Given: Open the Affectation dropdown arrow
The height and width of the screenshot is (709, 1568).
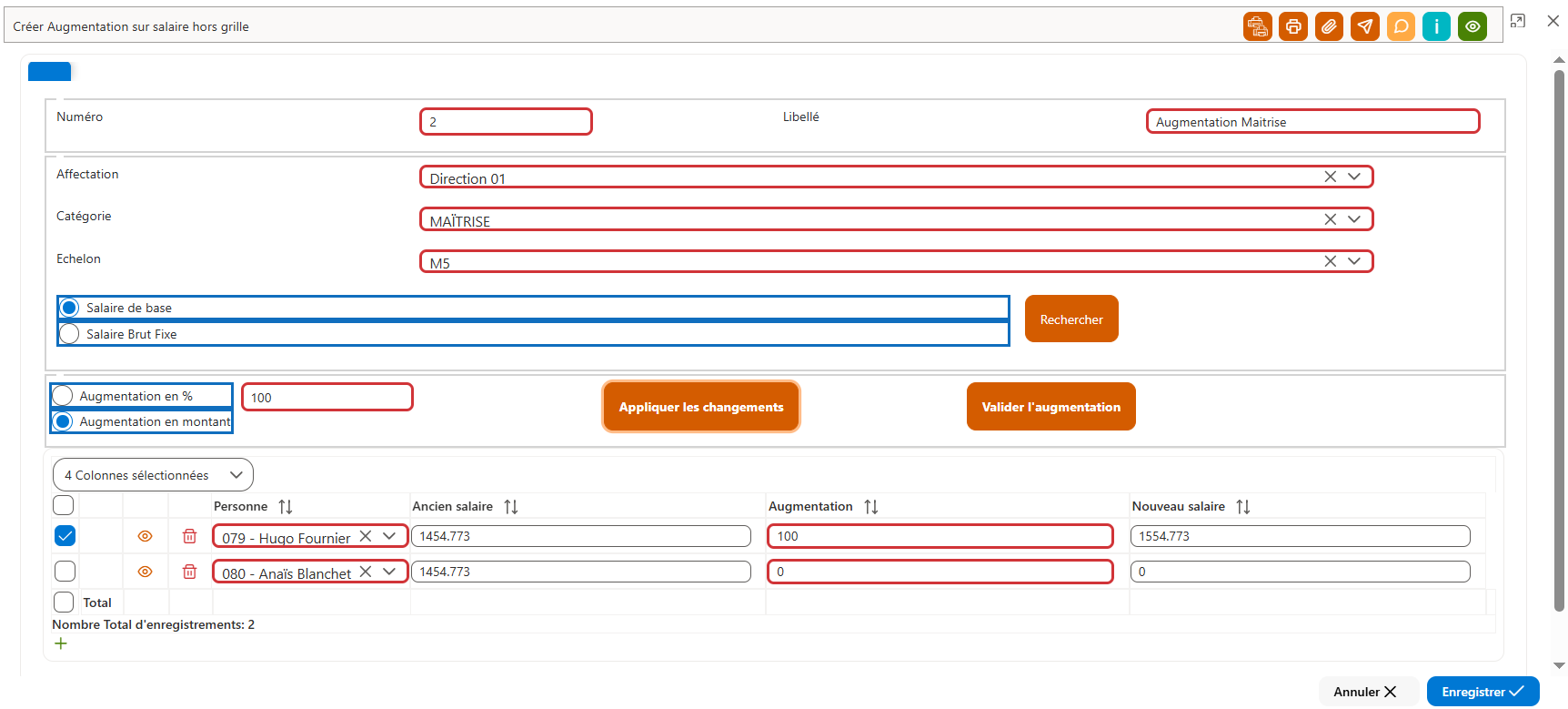Looking at the screenshot, I should click(x=1354, y=177).
